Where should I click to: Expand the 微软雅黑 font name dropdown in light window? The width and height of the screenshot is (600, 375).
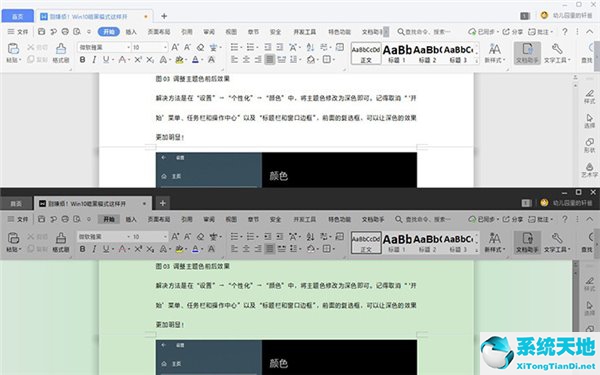click(x=128, y=47)
